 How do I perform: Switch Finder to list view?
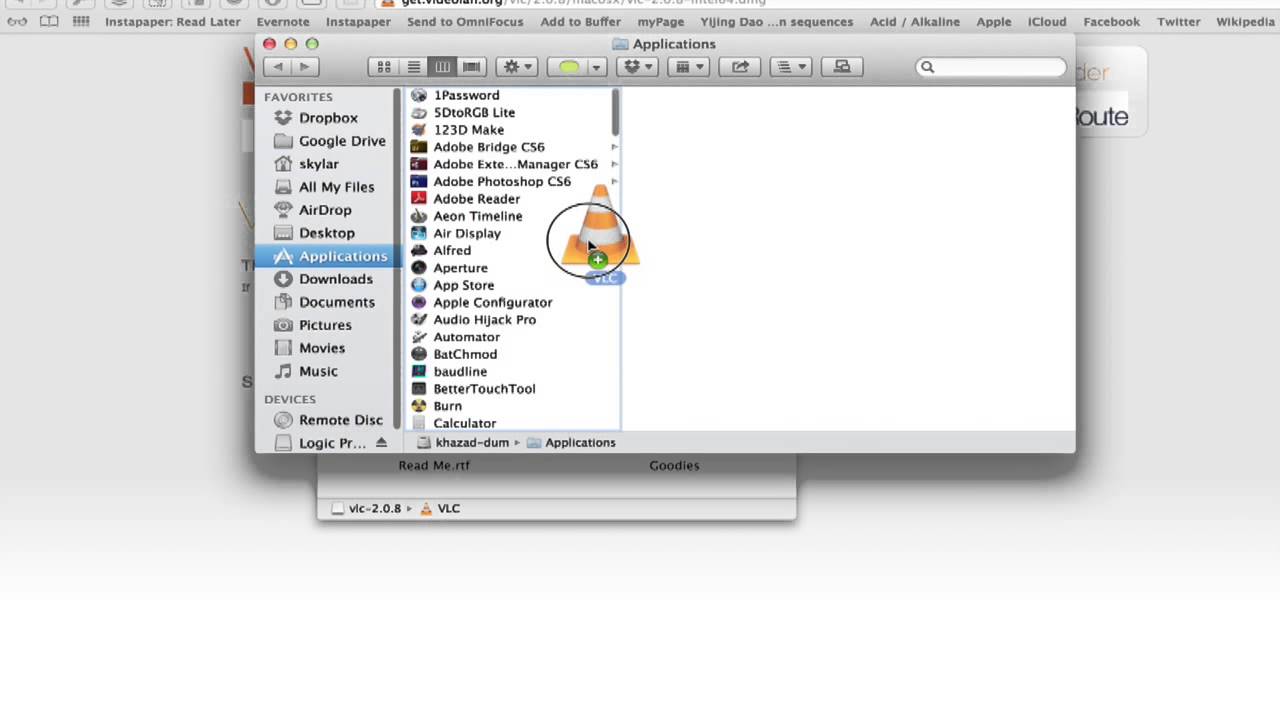pyautogui.click(x=413, y=67)
